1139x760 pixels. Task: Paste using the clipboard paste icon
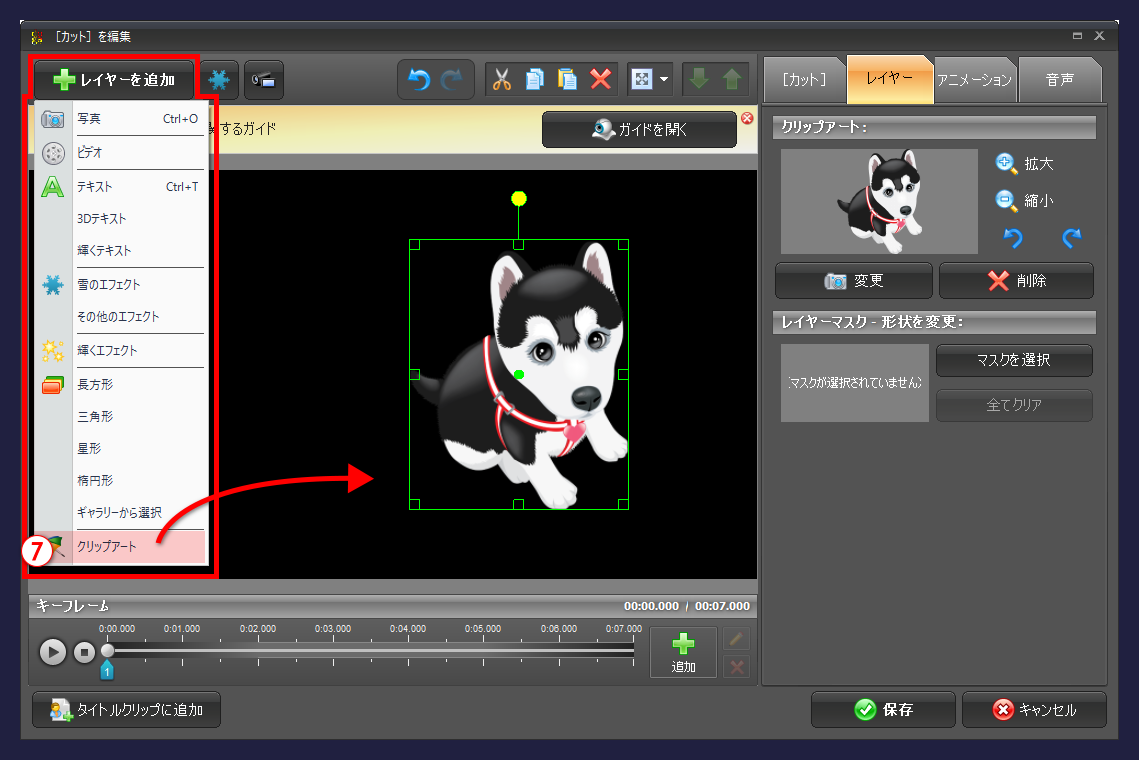(566, 80)
